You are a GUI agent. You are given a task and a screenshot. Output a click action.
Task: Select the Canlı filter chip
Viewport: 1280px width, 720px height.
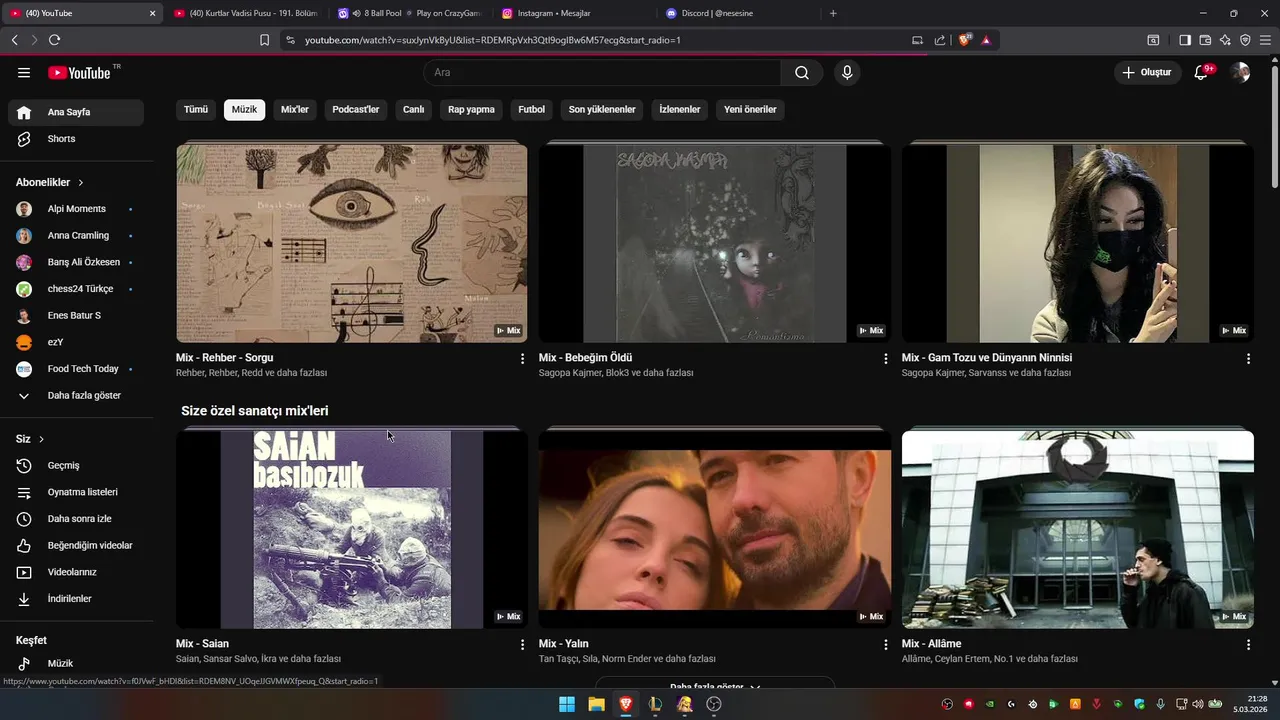click(413, 110)
